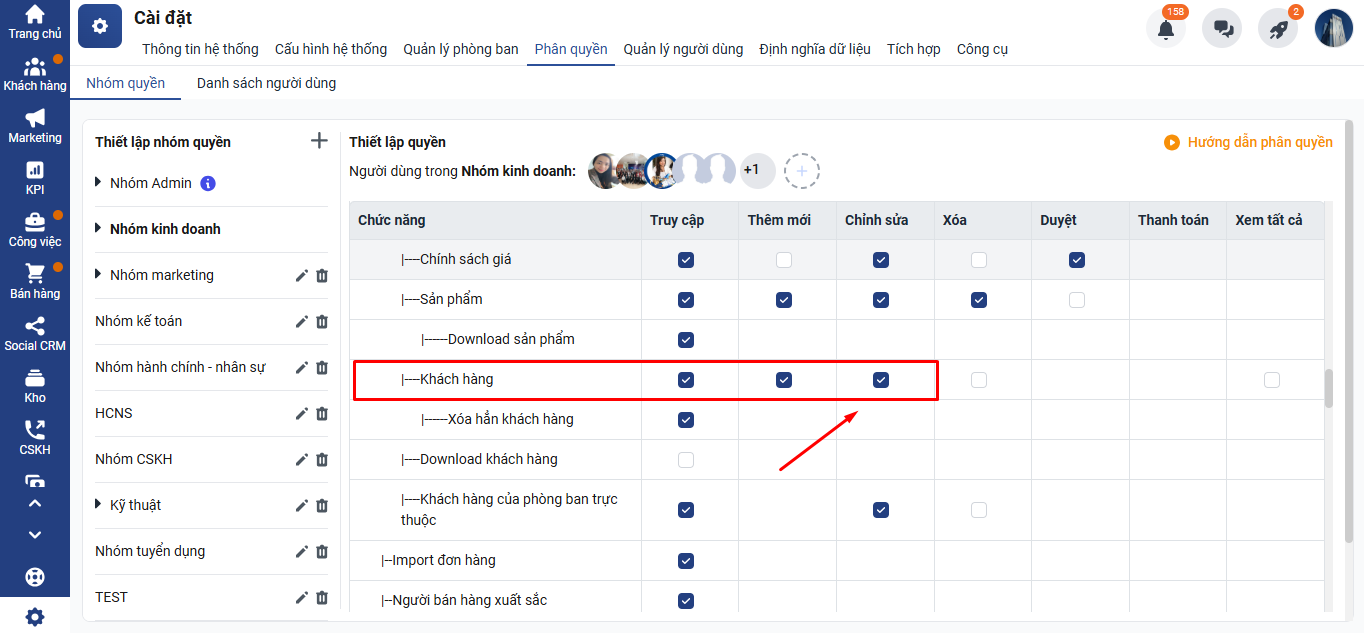The height and width of the screenshot is (633, 1364).
Task: Select Nhóm tuyển dụng permission group
Action: pos(150,551)
